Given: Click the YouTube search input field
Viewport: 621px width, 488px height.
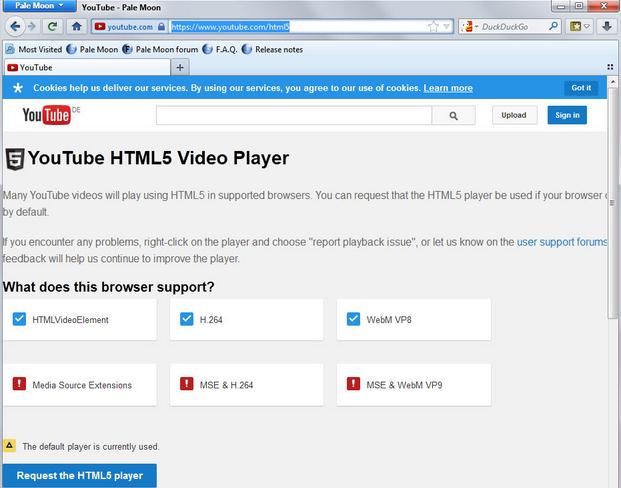Looking at the screenshot, I should point(294,115).
